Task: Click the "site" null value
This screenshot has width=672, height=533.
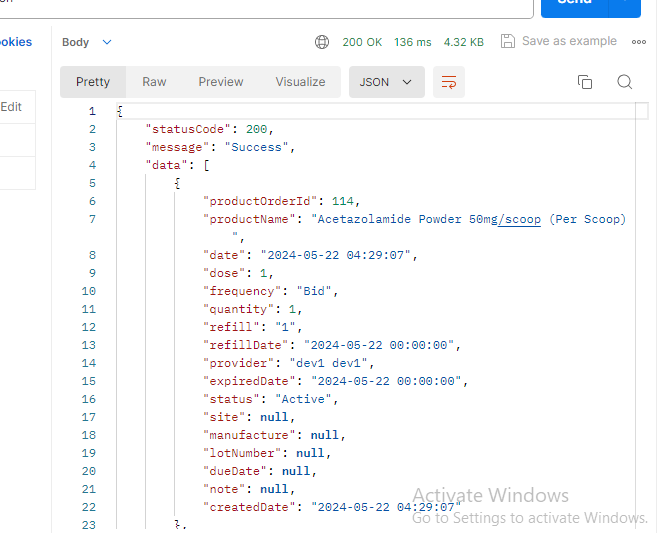Action: coord(274,417)
